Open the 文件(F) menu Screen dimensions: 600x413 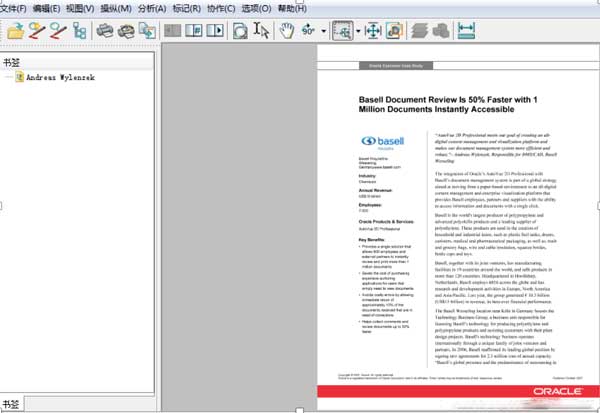pos(13,8)
